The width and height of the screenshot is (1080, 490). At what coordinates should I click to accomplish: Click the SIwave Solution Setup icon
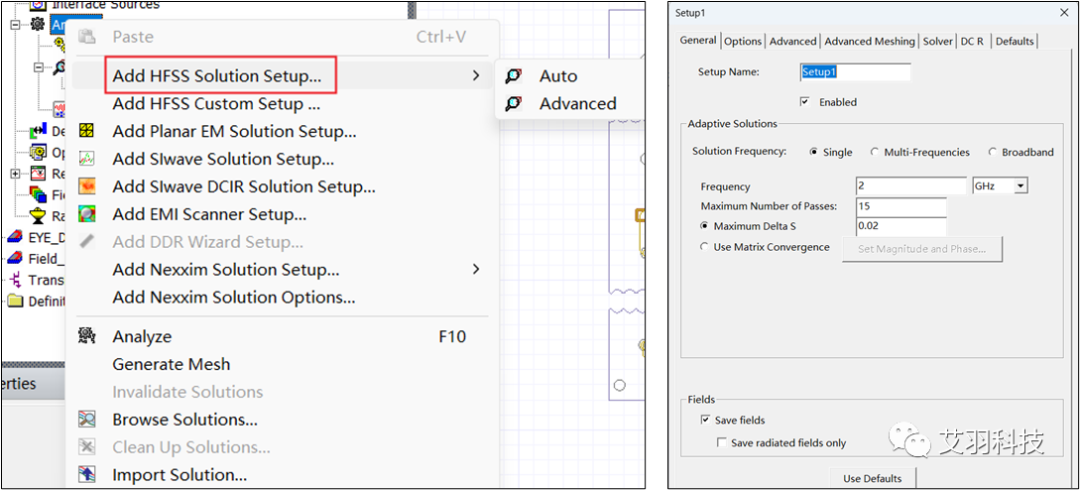(x=87, y=159)
